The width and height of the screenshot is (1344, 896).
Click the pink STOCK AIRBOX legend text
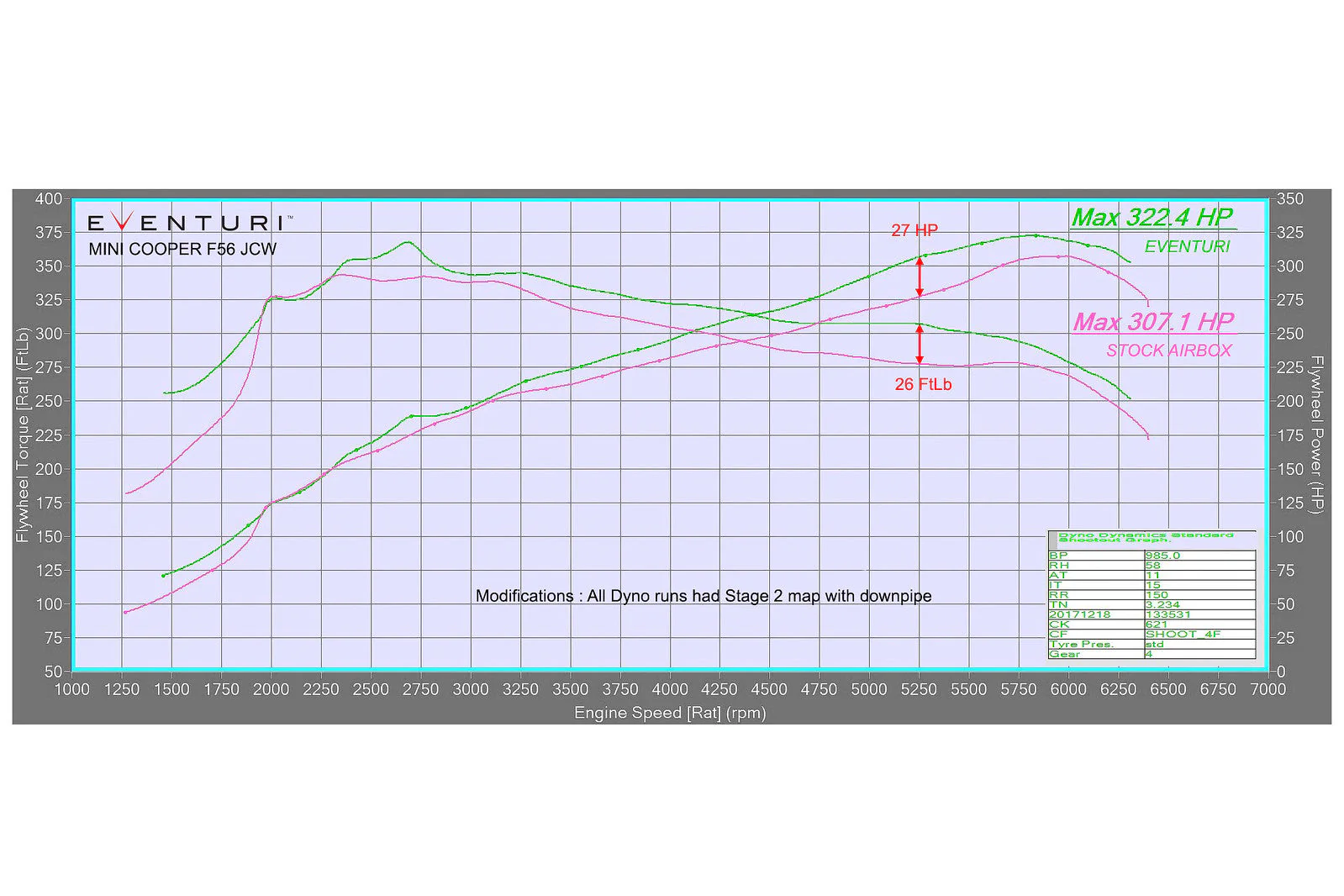[1168, 350]
